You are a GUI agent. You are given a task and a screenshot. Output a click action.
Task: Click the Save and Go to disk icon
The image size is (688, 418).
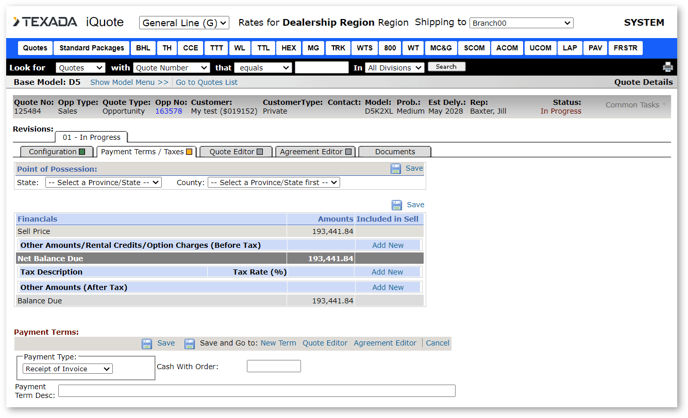pyautogui.click(x=189, y=343)
